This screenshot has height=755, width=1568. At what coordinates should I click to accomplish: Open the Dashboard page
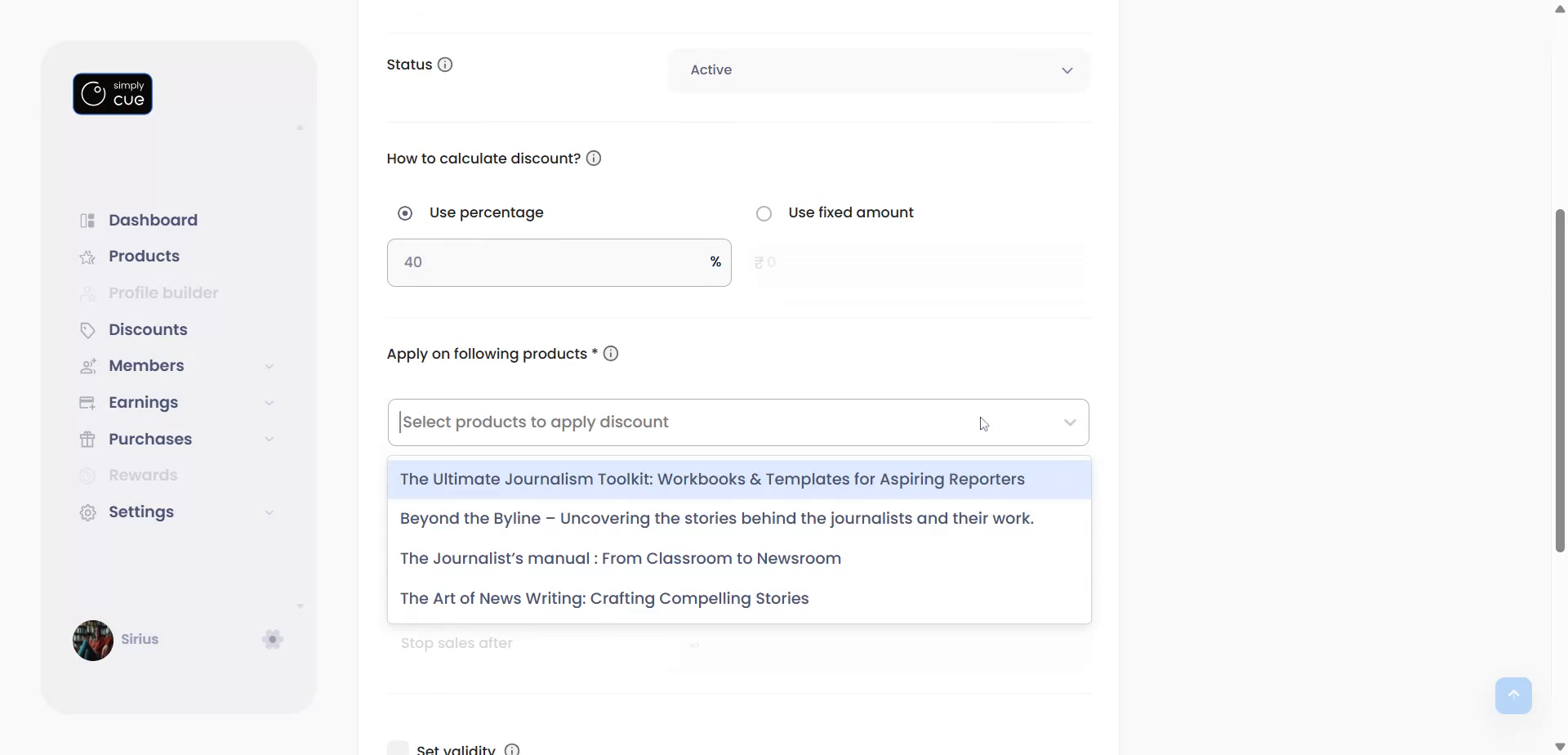[153, 220]
